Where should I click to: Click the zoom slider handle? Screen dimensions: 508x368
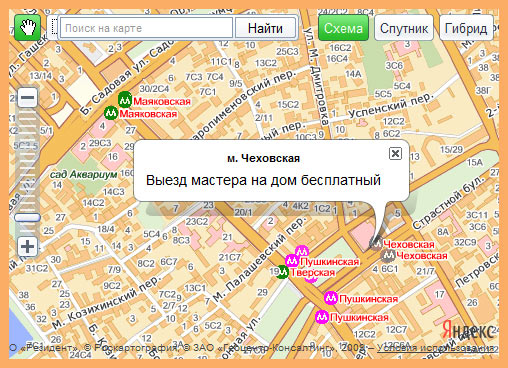click(27, 218)
